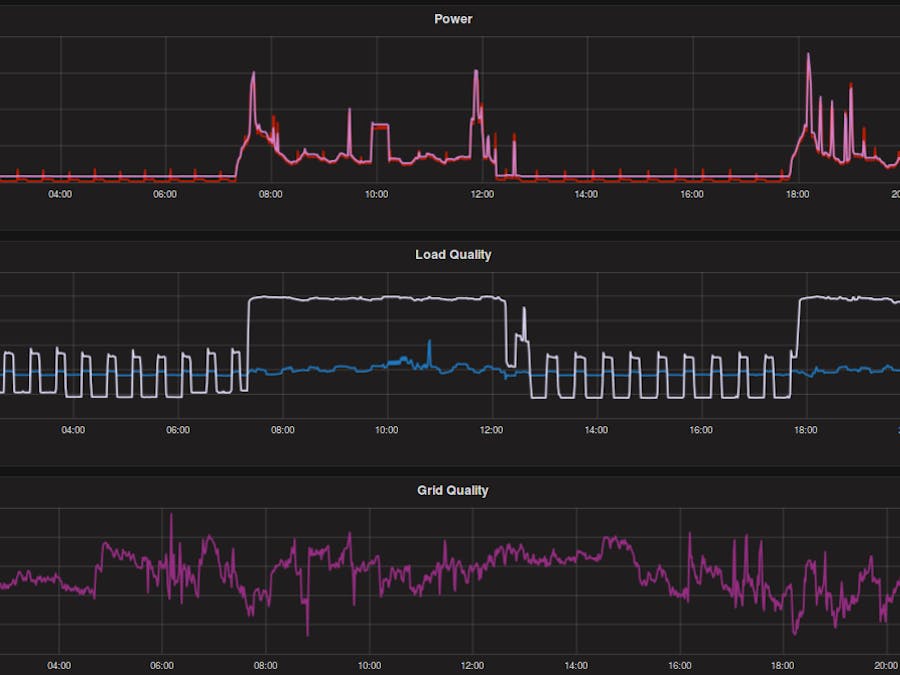Image resolution: width=900 pixels, height=675 pixels.
Task: Click the 18:00 label under Load Quality
Action: pyautogui.click(x=806, y=430)
